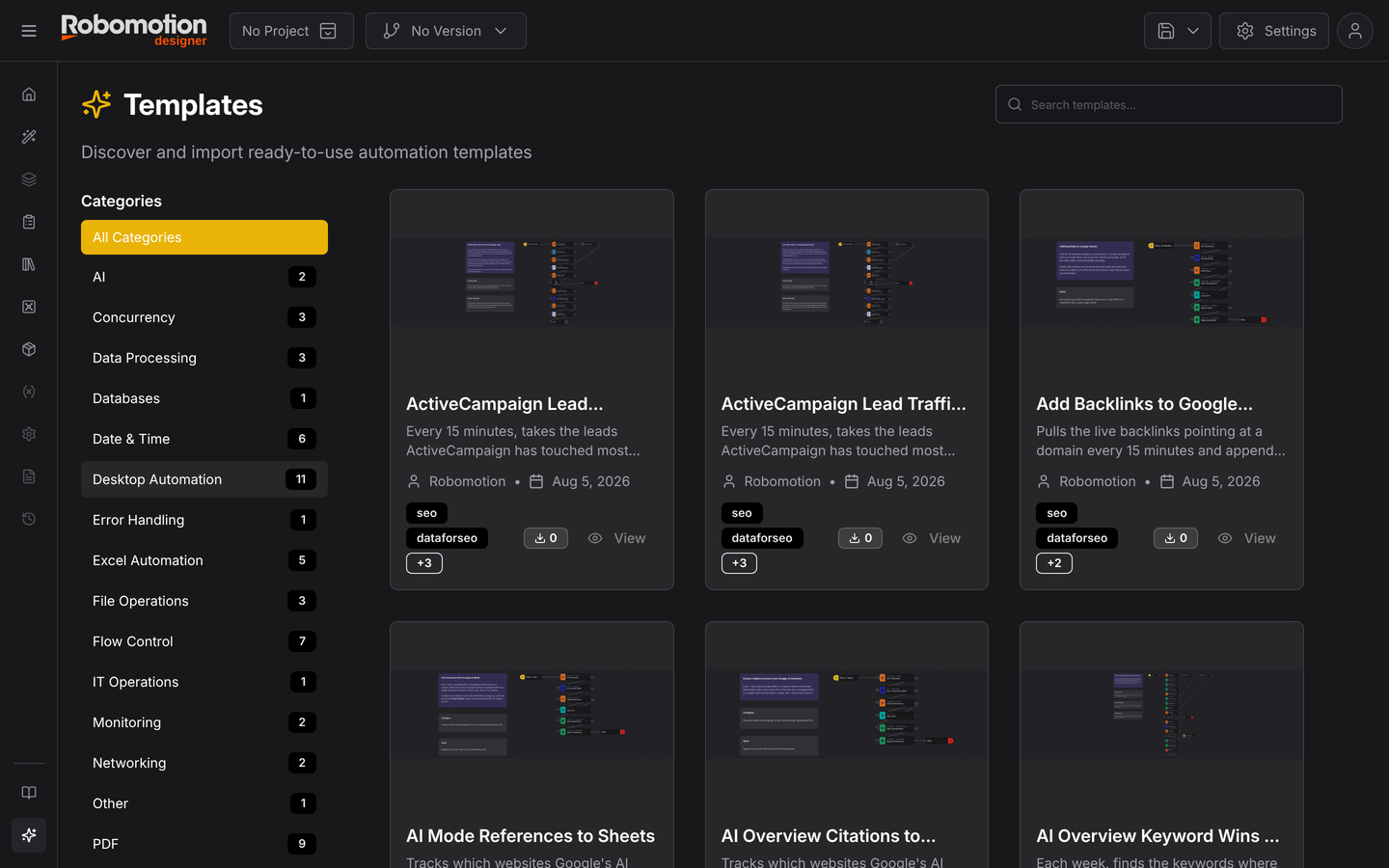Filter by Error Handling category

(204, 520)
